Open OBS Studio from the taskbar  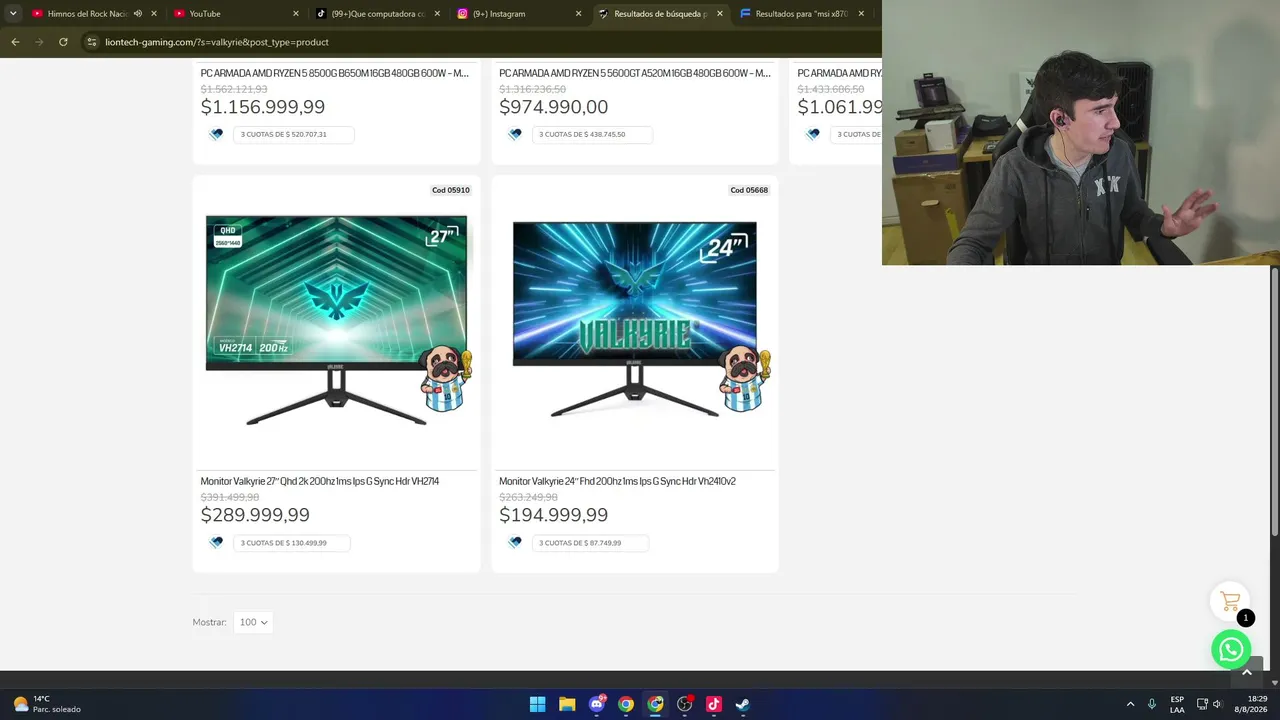(x=685, y=704)
